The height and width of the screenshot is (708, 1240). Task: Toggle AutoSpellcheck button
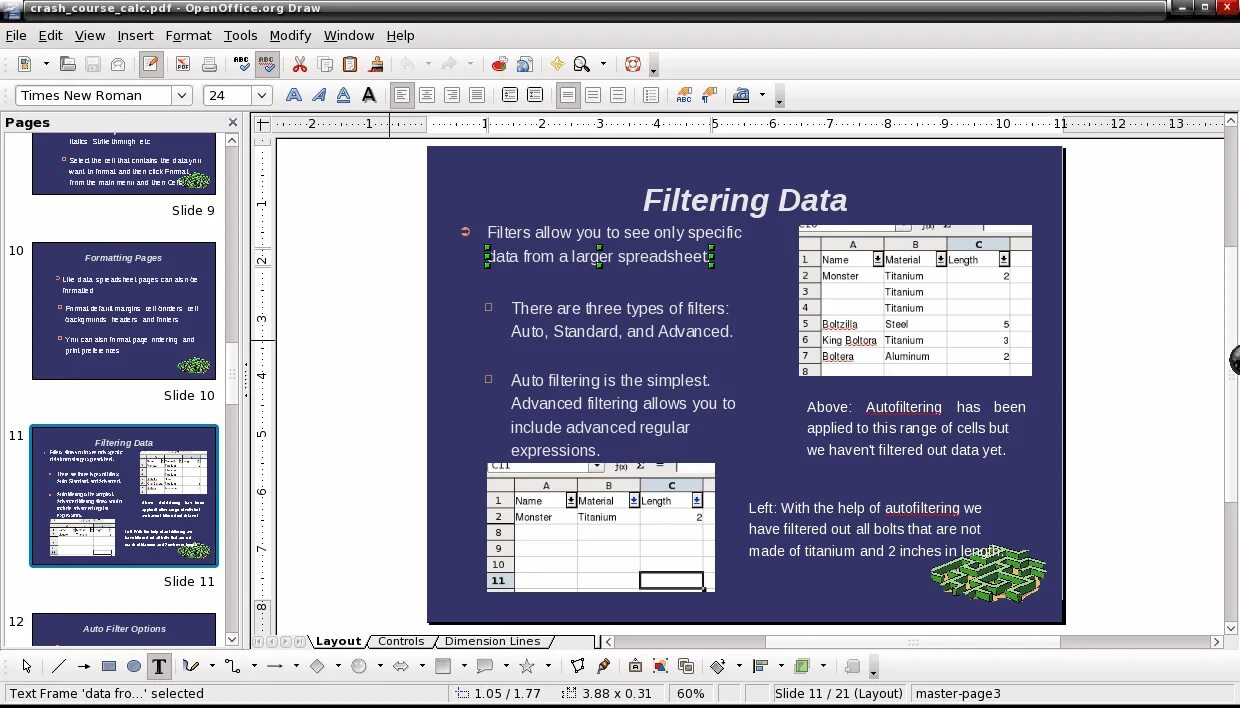click(x=267, y=64)
